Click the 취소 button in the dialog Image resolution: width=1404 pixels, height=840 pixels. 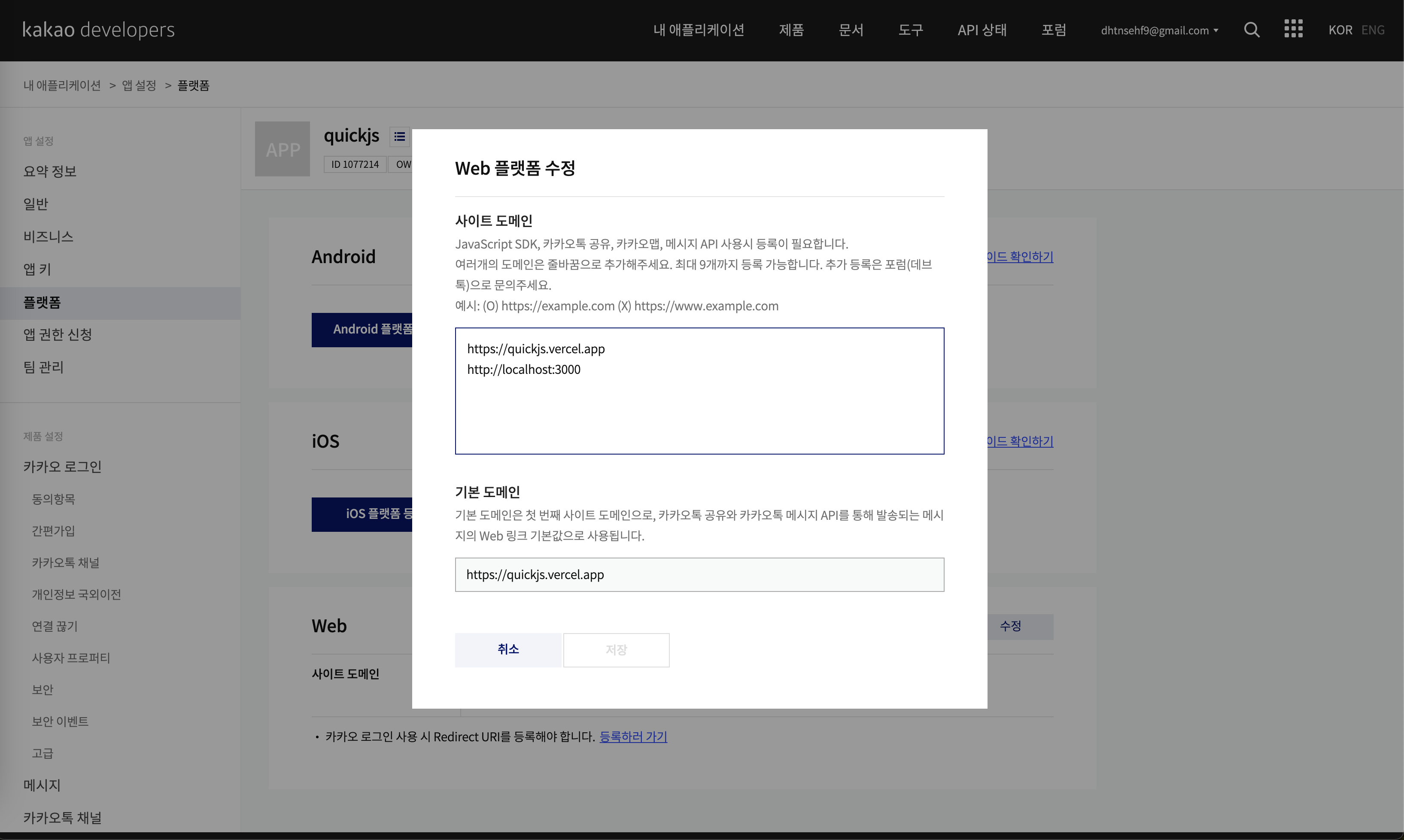(x=508, y=649)
